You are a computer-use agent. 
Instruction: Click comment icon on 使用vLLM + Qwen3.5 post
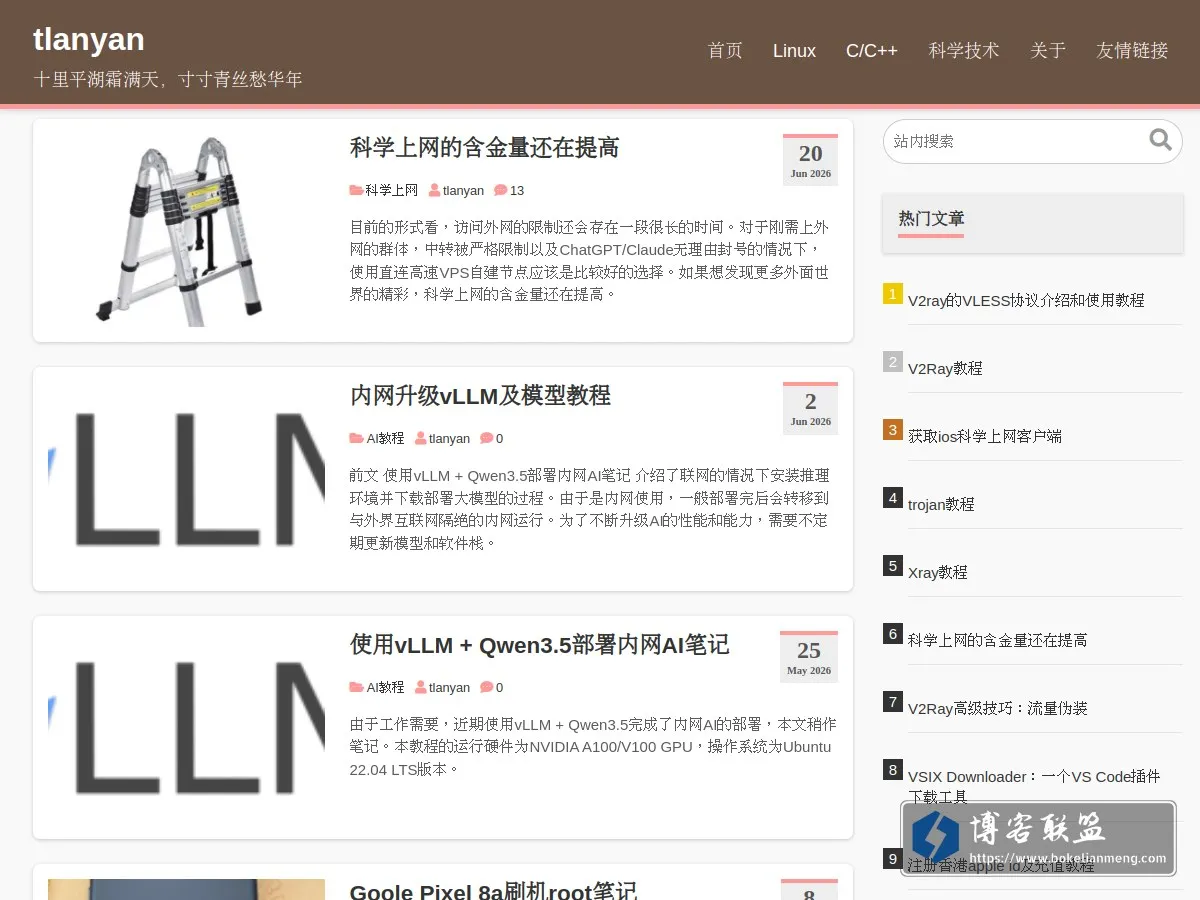coord(486,687)
